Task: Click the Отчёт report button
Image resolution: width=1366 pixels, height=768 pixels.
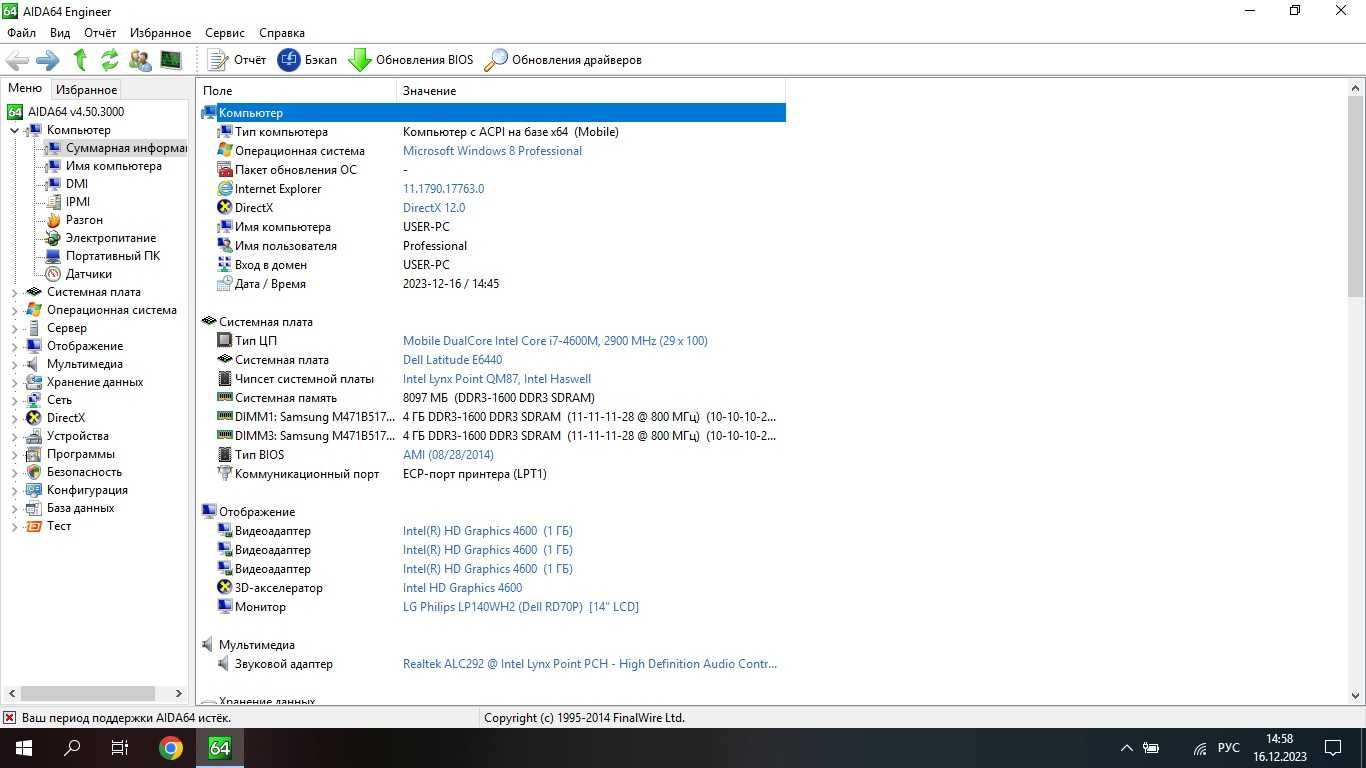Action: click(237, 60)
